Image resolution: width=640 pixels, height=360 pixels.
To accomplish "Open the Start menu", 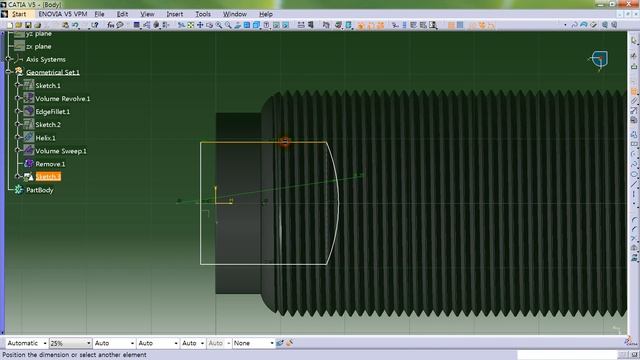I will tap(19, 14).
